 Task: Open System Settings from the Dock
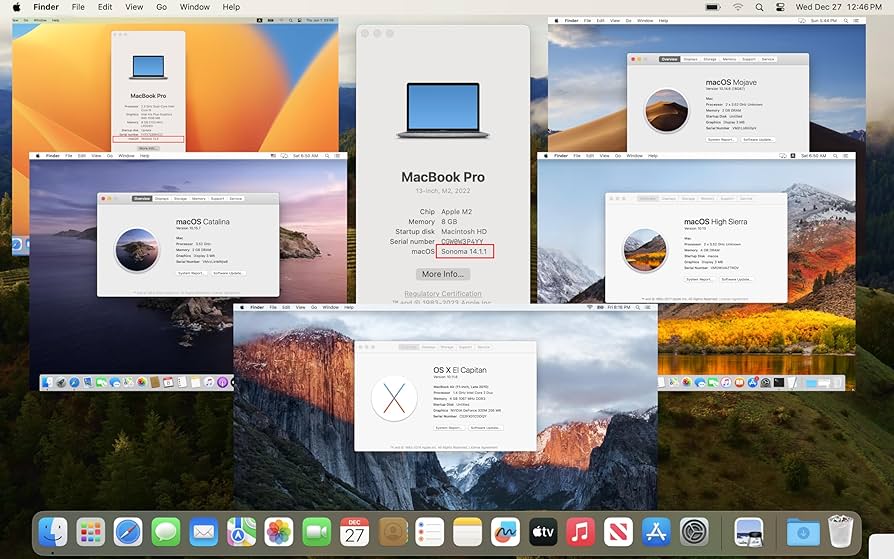[x=694, y=532]
